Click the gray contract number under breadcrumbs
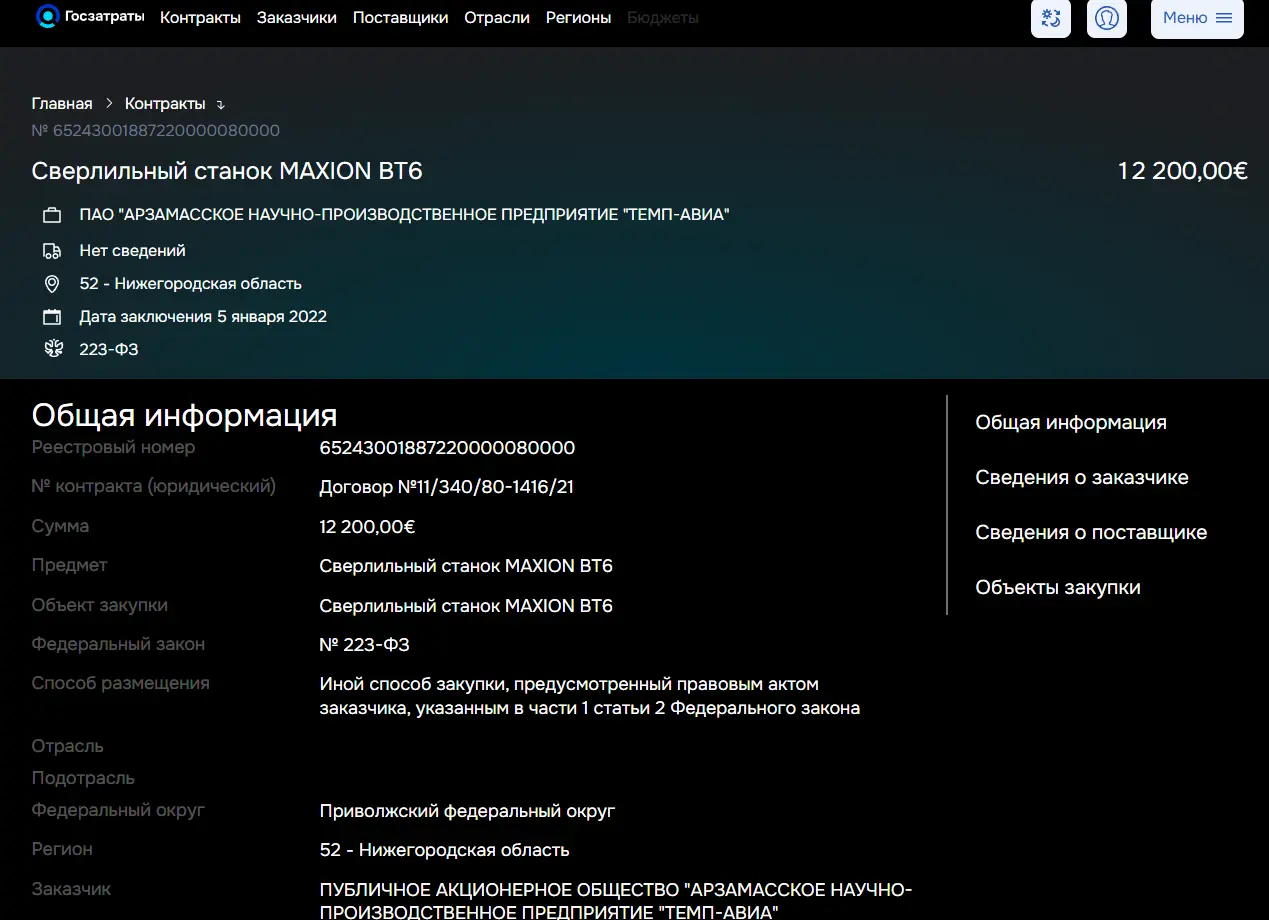 (156, 131)
